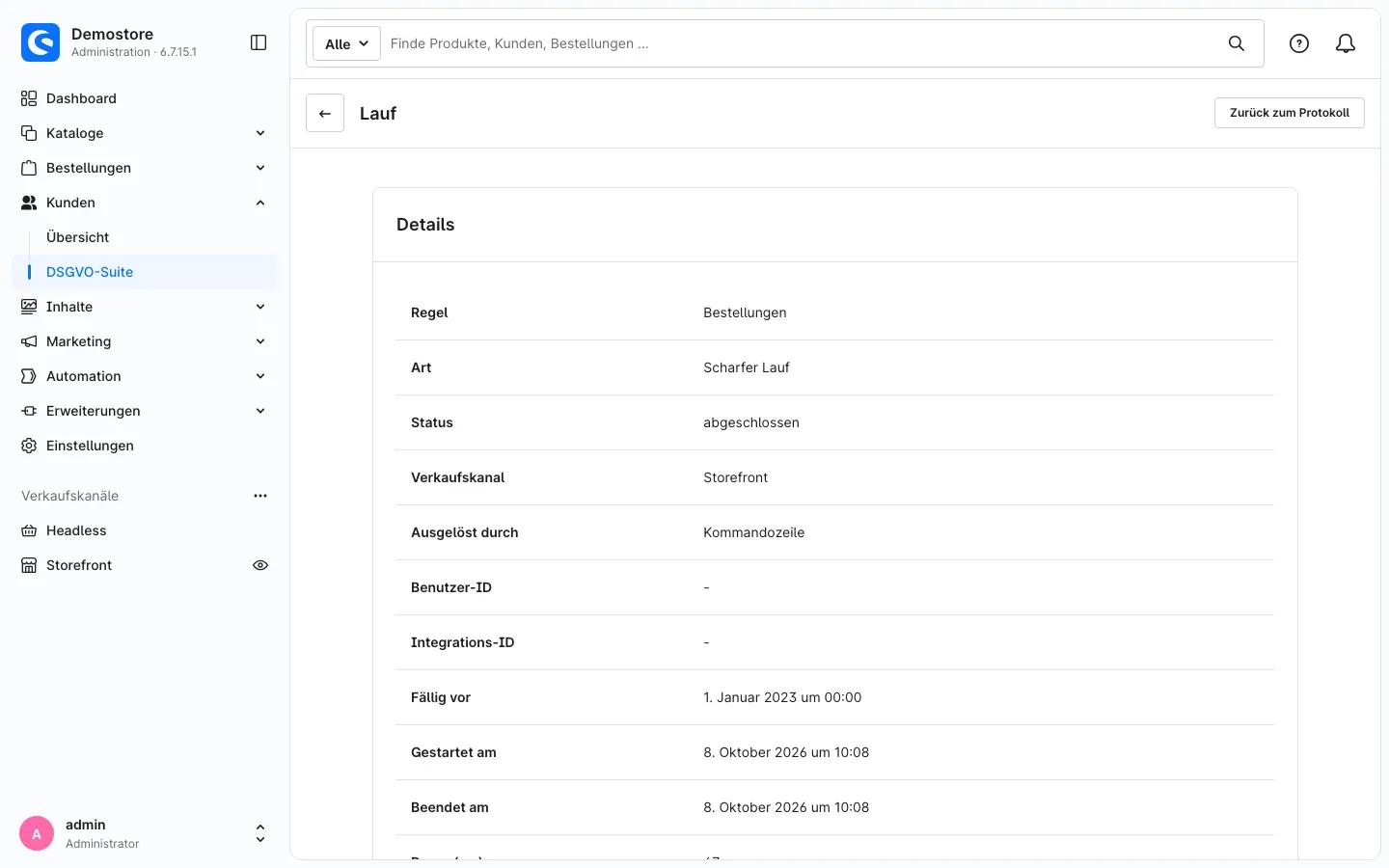Toggle Storefront preview eye icon

pyautogui.click(x=260, y=565)
